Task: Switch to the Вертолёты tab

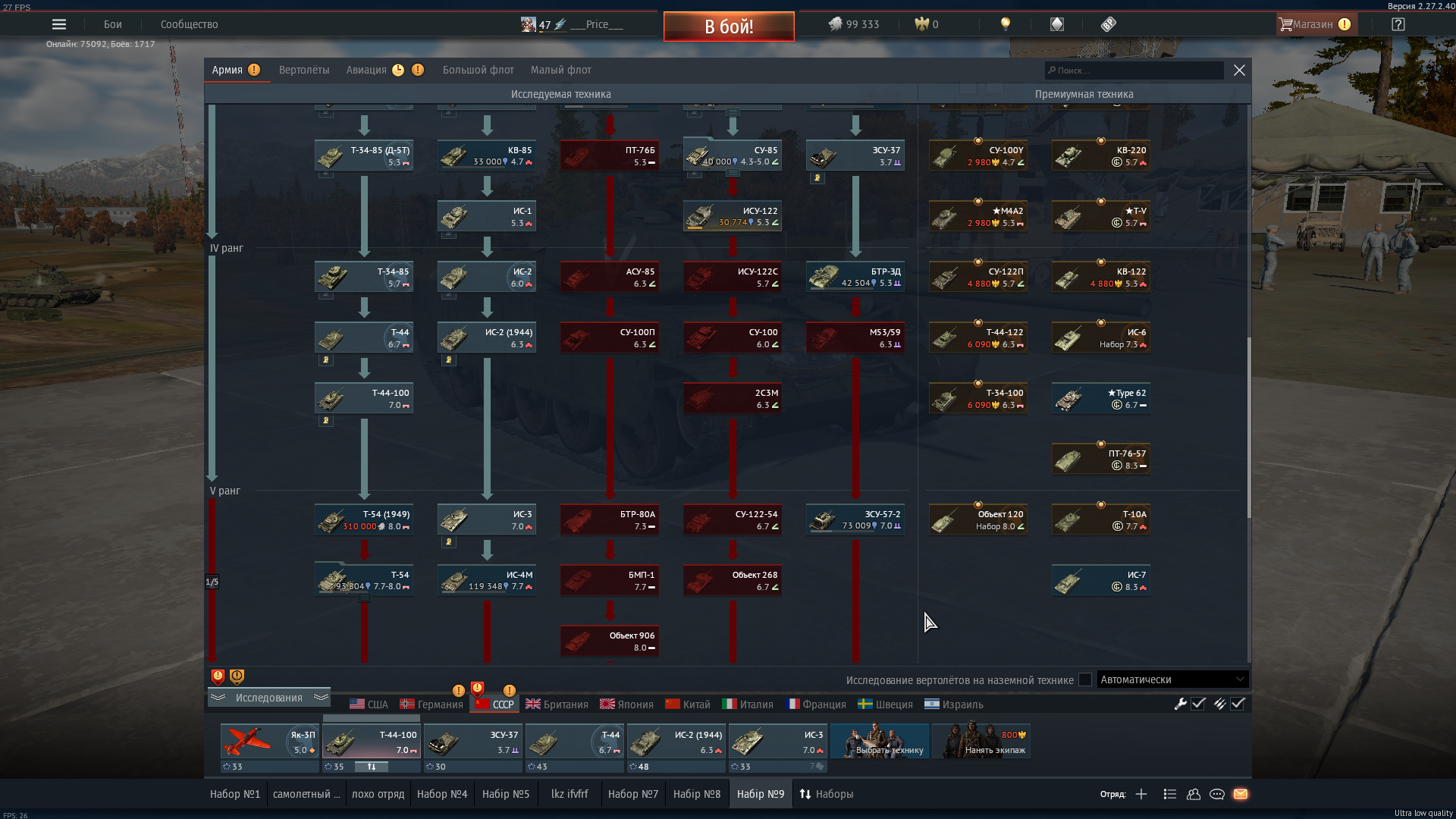Action: point(304,70)
